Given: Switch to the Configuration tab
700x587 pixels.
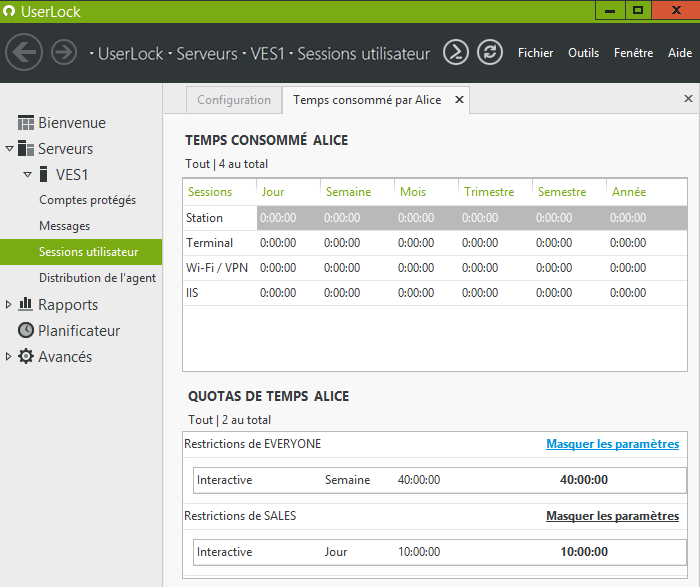Looking at the screenshot, I should point(234,100).
